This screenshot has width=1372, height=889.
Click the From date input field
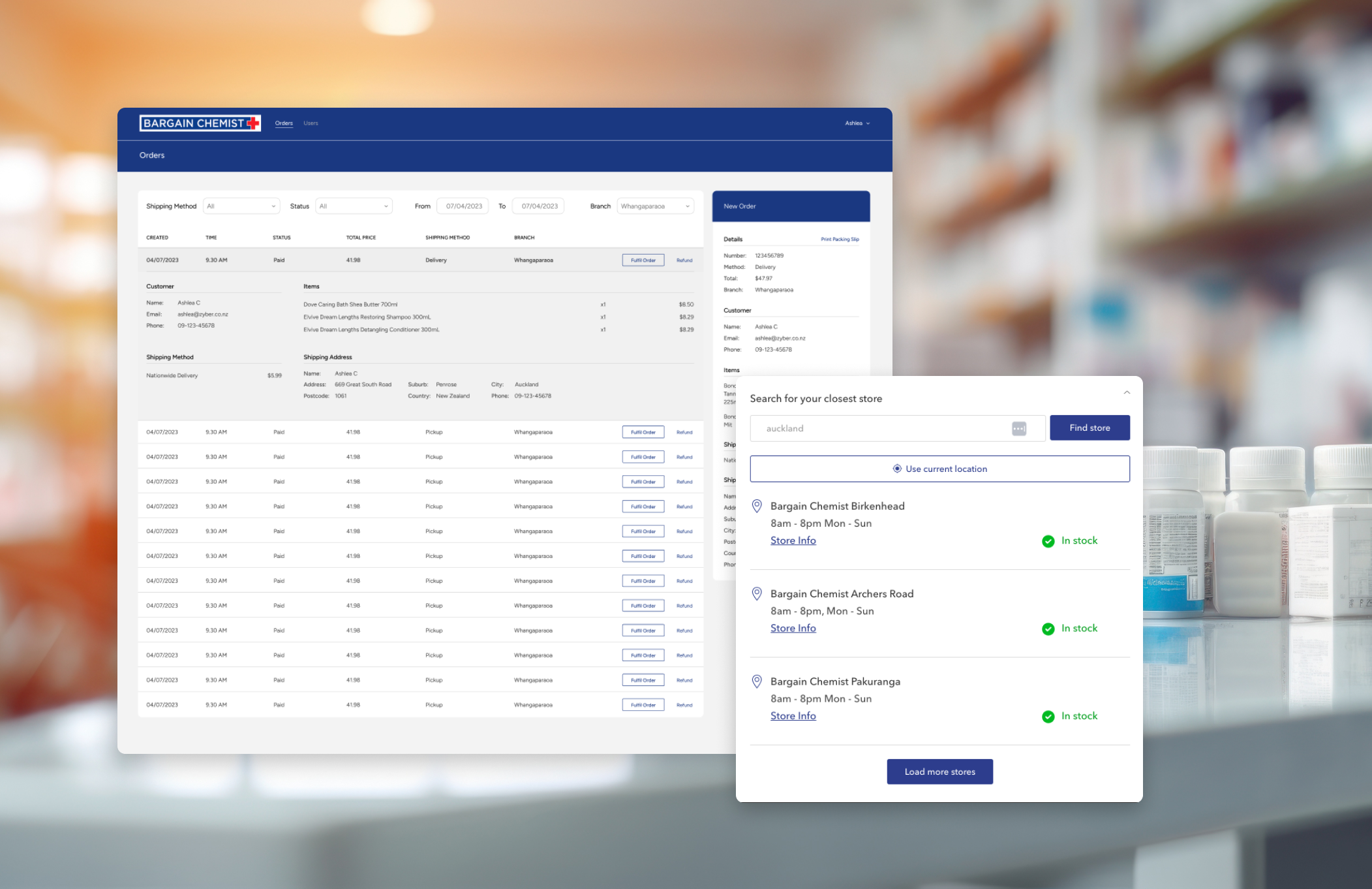point(463,206)
